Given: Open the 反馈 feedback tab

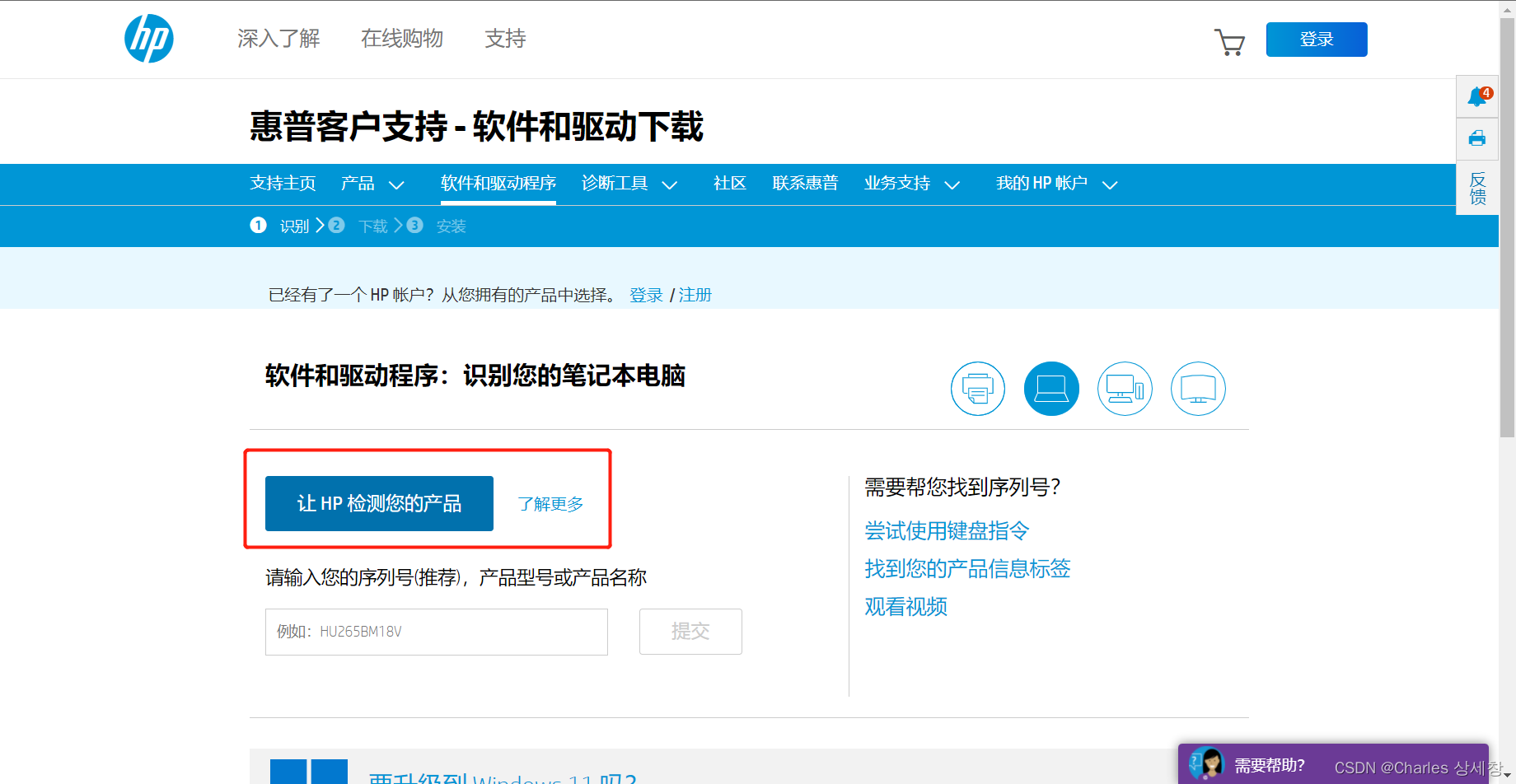Looking at the screenshot, I should coord(1478,189).
